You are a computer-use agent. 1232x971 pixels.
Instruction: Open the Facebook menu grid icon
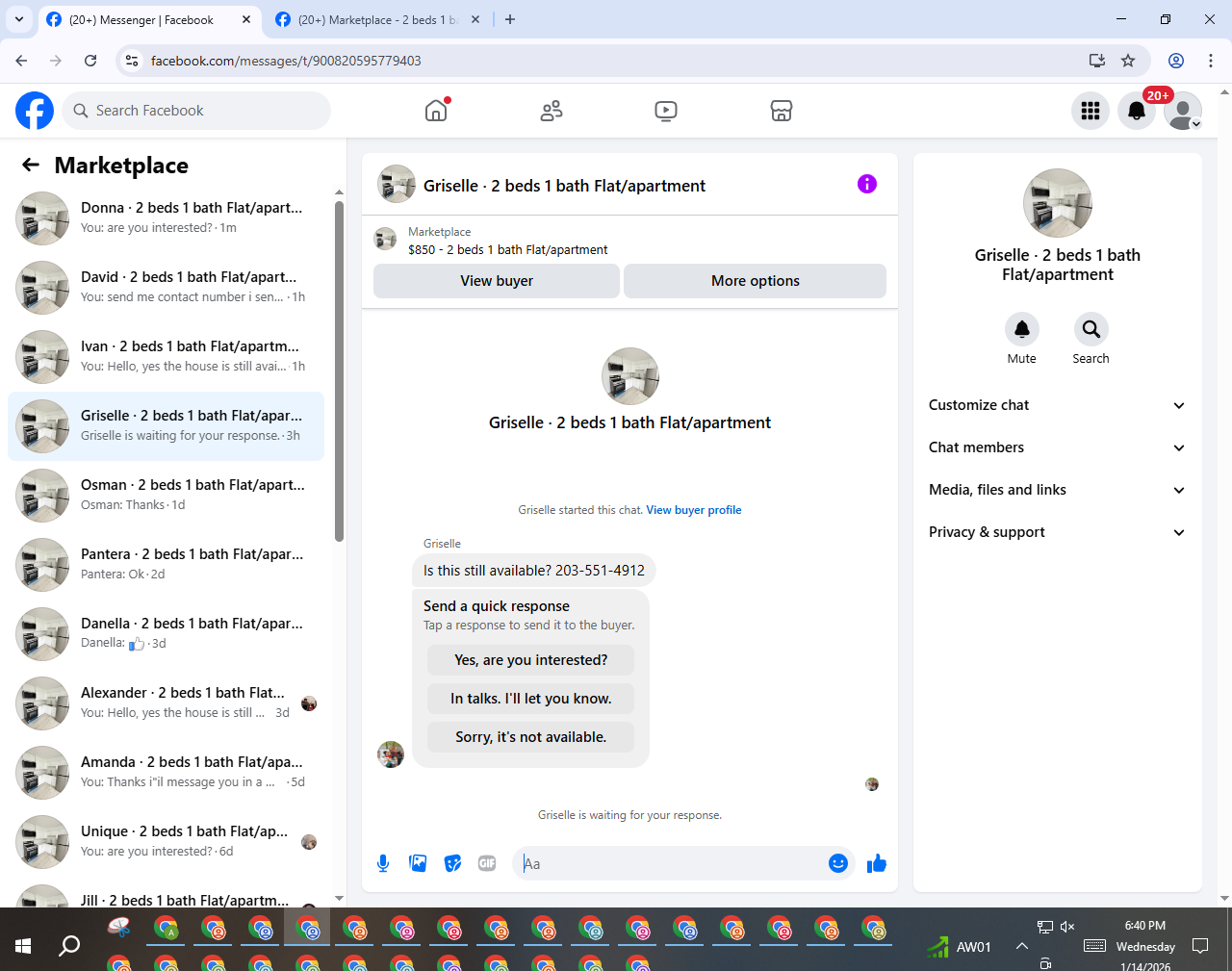1091,111
